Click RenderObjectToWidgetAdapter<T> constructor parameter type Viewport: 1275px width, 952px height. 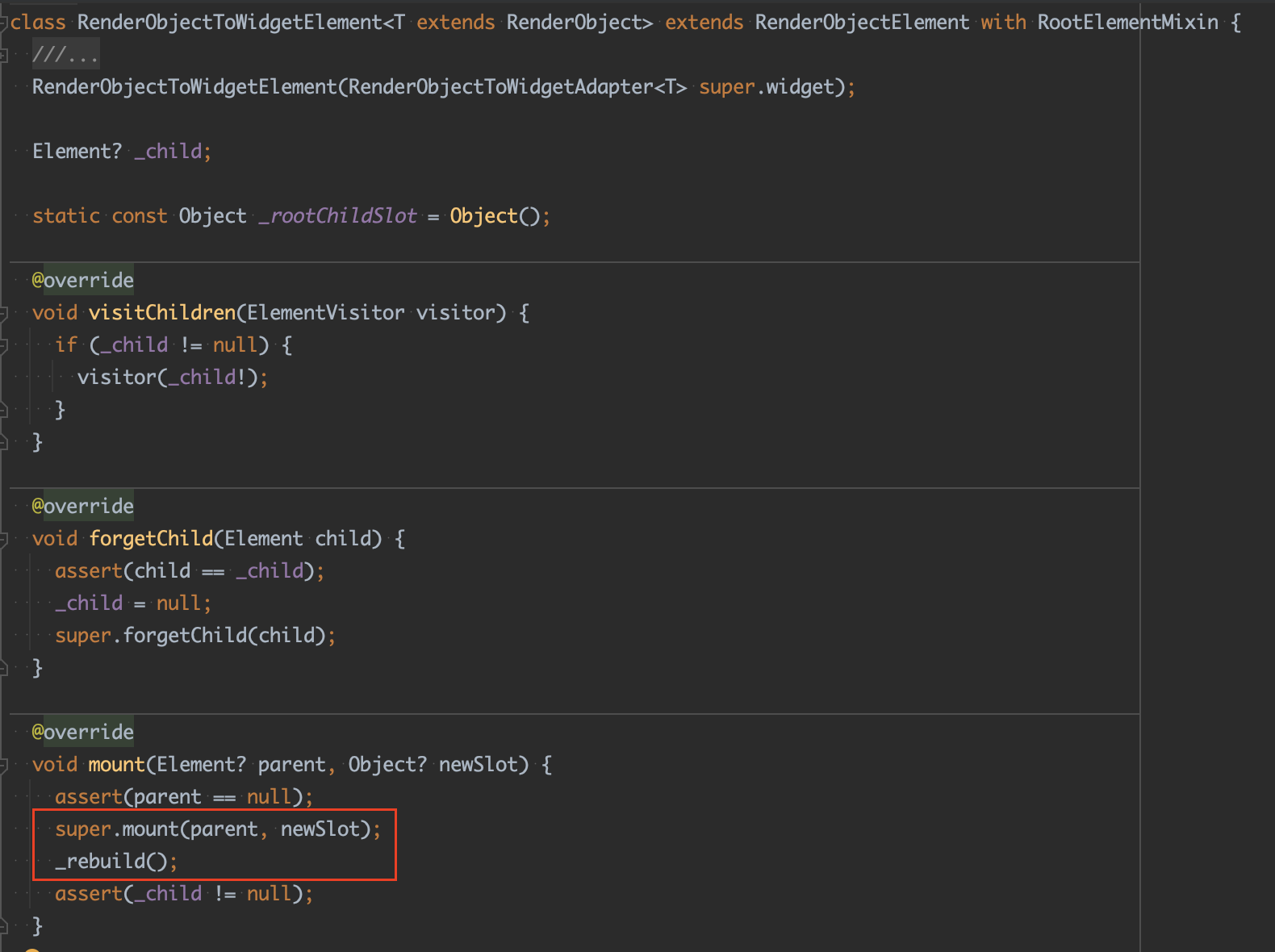[x=517, y=86]
